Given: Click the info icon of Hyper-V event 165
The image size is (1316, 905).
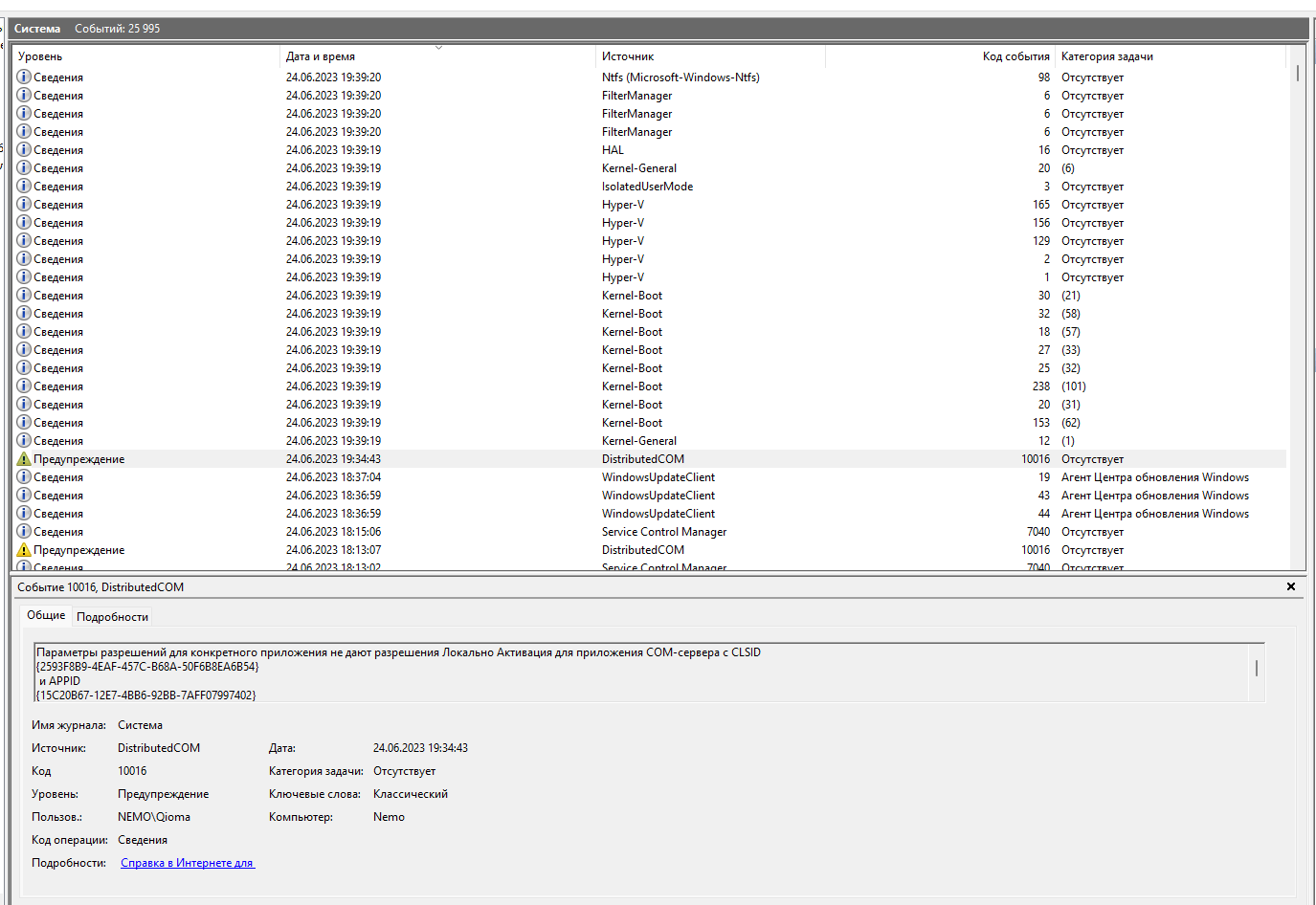Looking at the screenshot, I should 24,204.
